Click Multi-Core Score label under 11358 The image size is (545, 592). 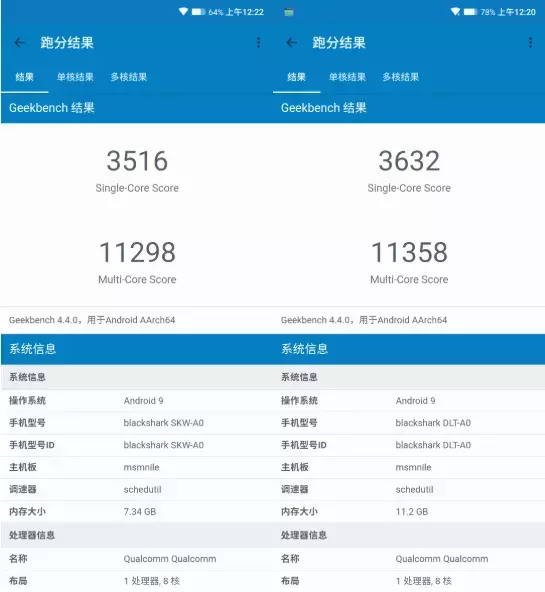coord(409,279)
